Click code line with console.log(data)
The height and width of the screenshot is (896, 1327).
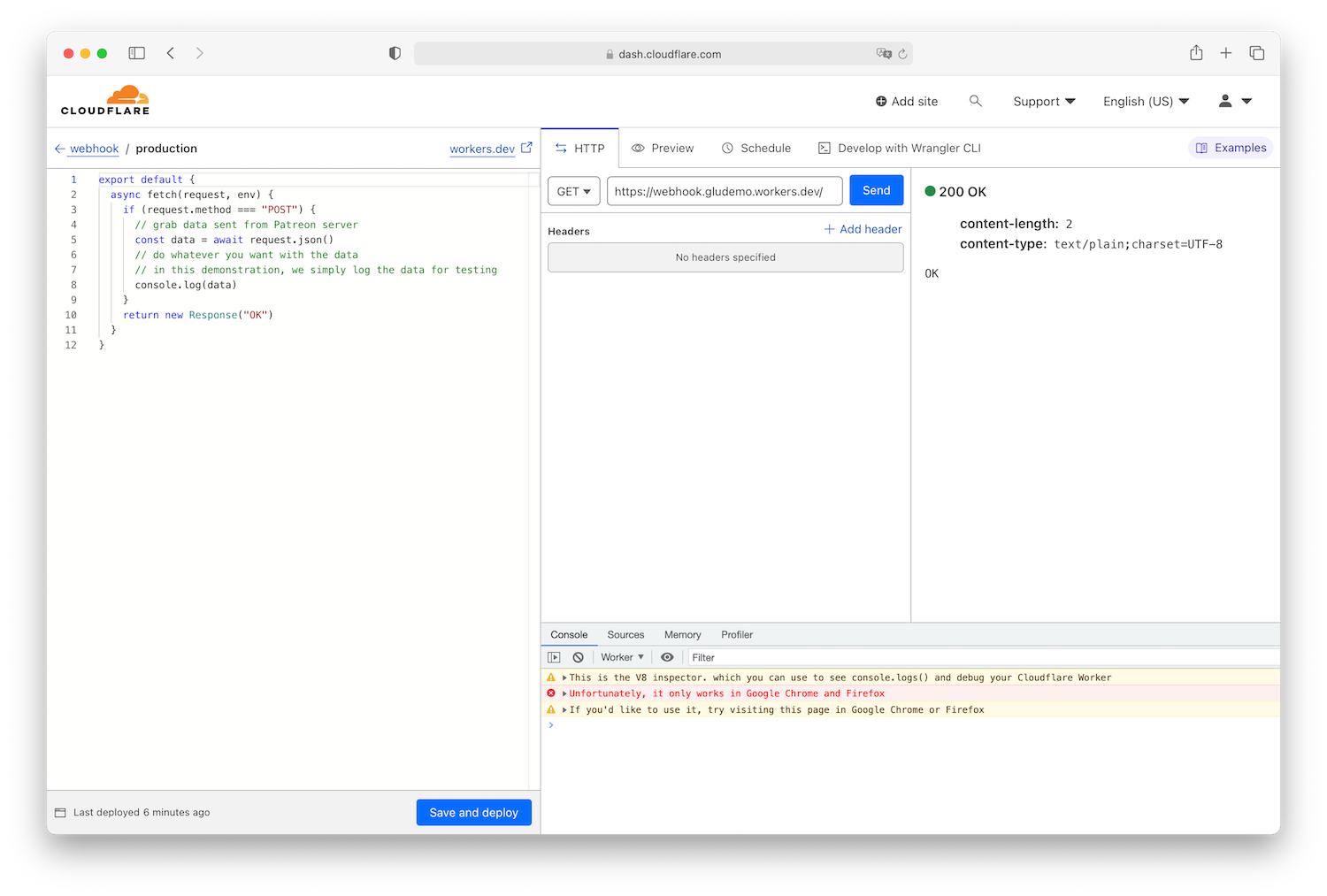[x=186, y=285]
